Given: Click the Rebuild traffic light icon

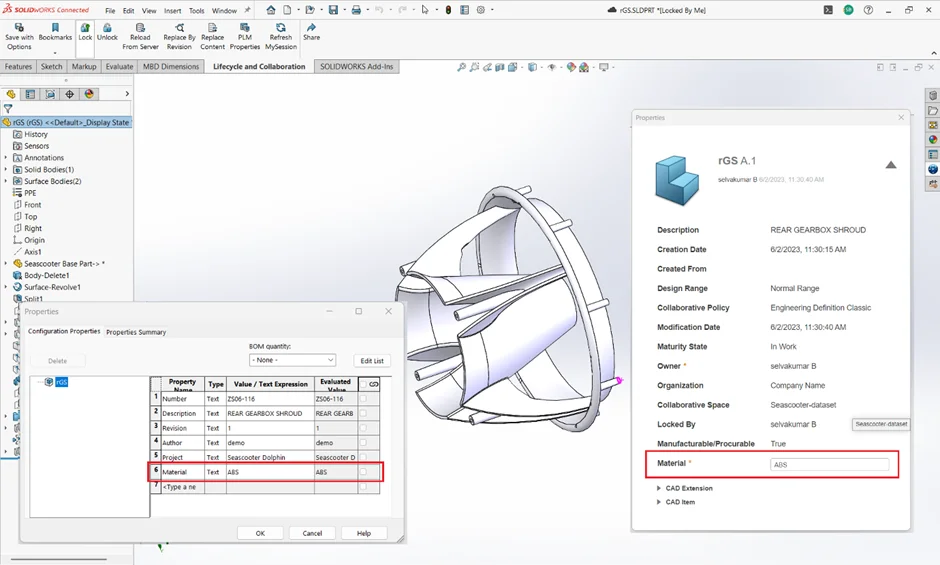Looking at the screenshot, I should [x=448, y=10].
